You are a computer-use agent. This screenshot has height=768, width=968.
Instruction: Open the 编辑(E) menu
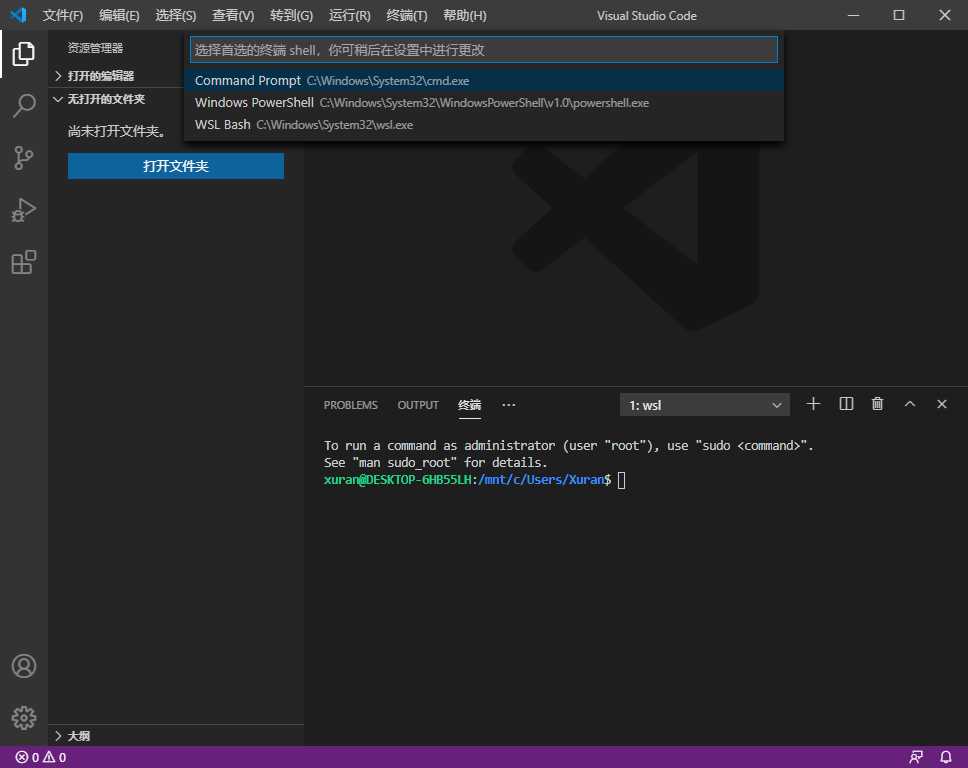coord(119,15)
